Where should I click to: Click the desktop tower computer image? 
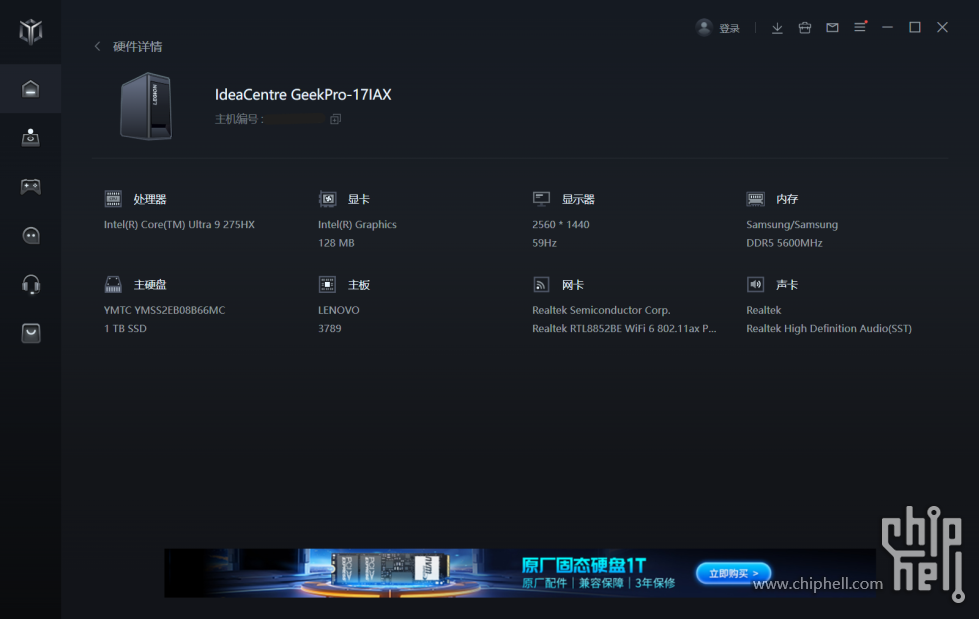pos(146,106)
